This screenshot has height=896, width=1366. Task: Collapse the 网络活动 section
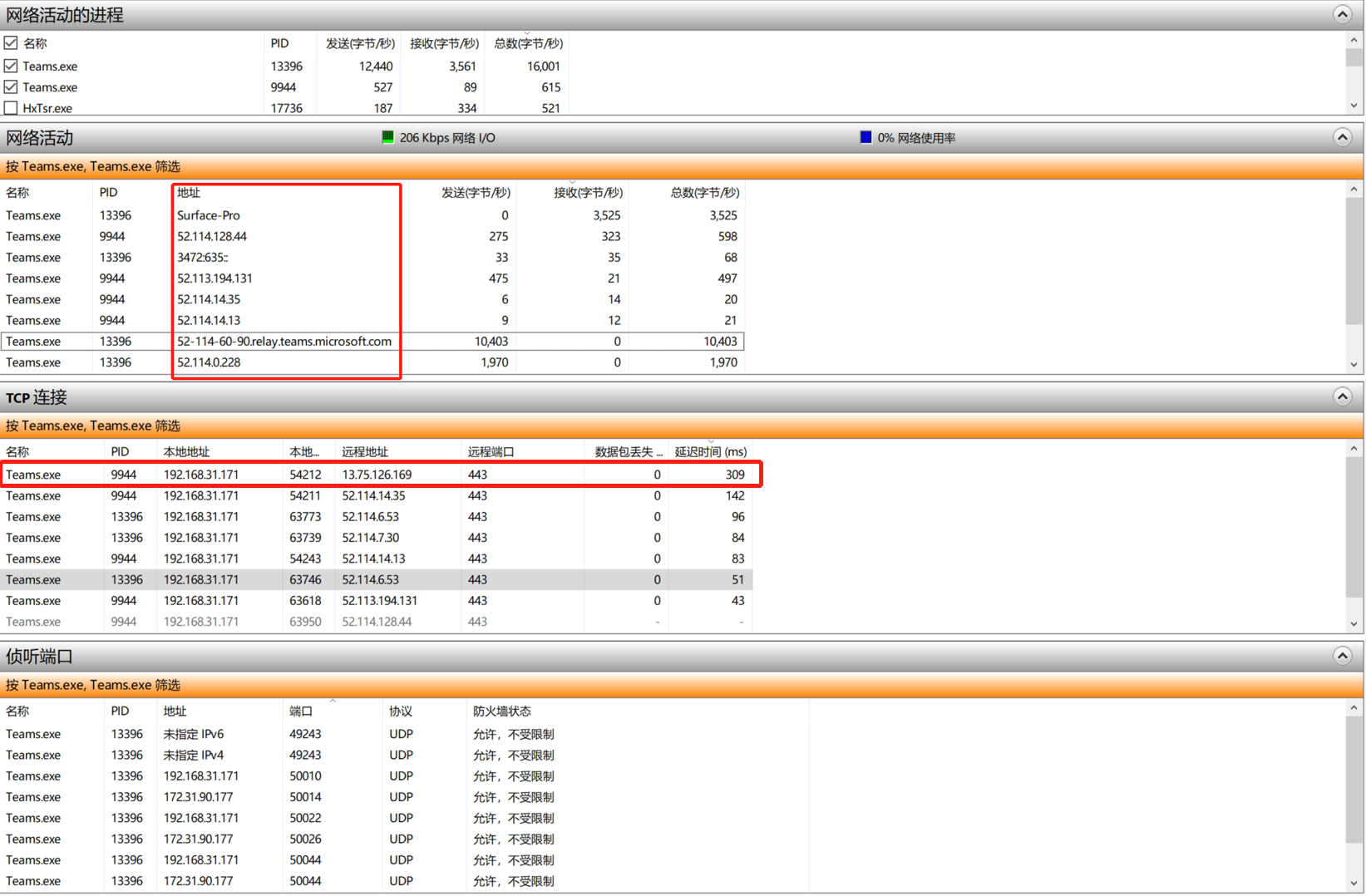(1342, 137)
